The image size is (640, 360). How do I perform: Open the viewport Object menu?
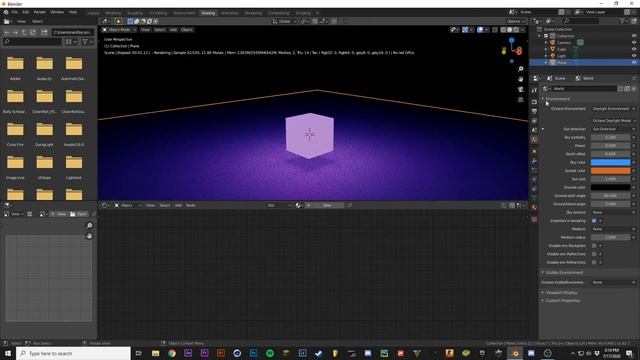pos(187,30)
